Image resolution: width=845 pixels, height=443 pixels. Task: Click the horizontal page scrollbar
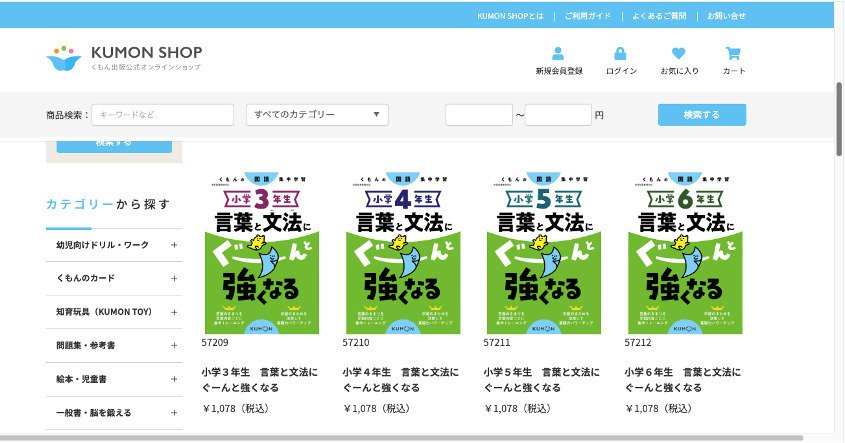(401, 438)
